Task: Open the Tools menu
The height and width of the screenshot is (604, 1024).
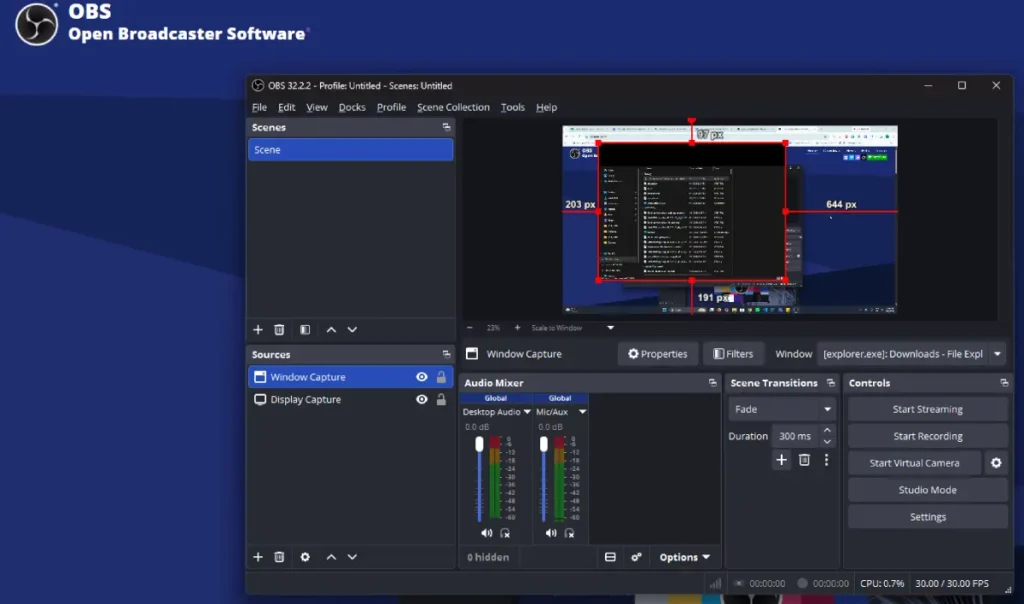Action: pos(513,107)
